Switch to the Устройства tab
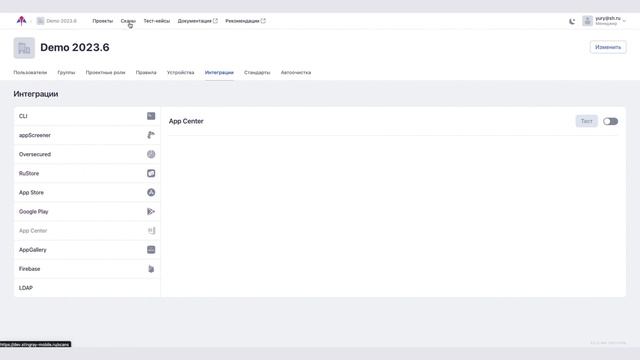The image size is (640, 360). [x=180, y=72]
